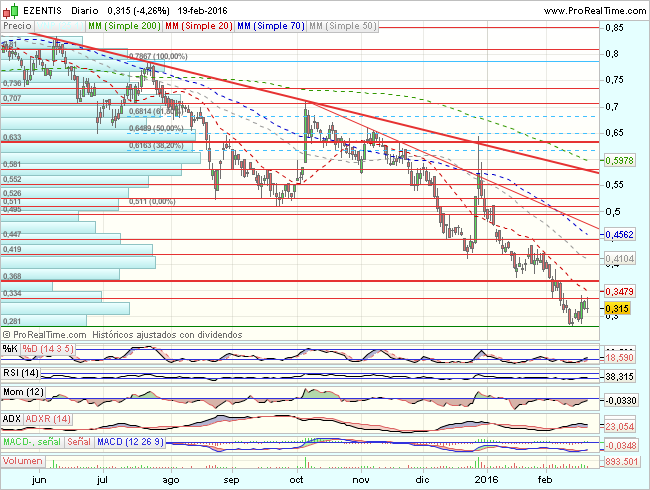Click the 0,736 resistance level label
Viewport: 650px width, 490px height.
pos(12,83)
